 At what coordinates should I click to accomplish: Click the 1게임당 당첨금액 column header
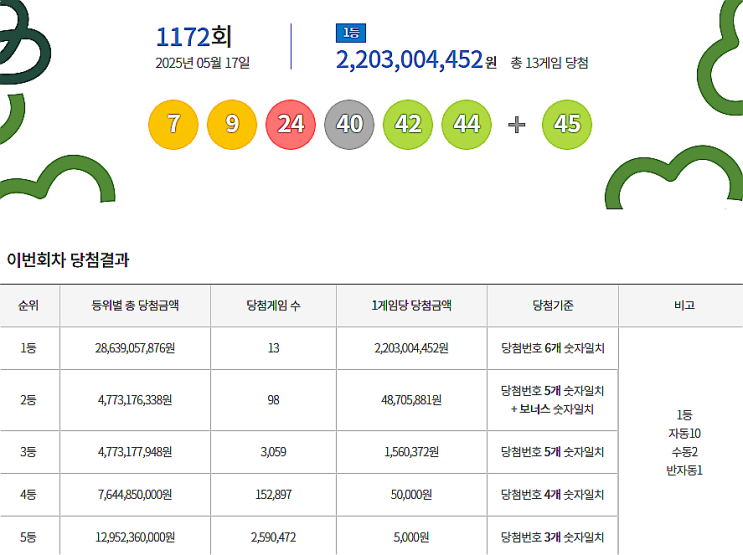[411, 305]
